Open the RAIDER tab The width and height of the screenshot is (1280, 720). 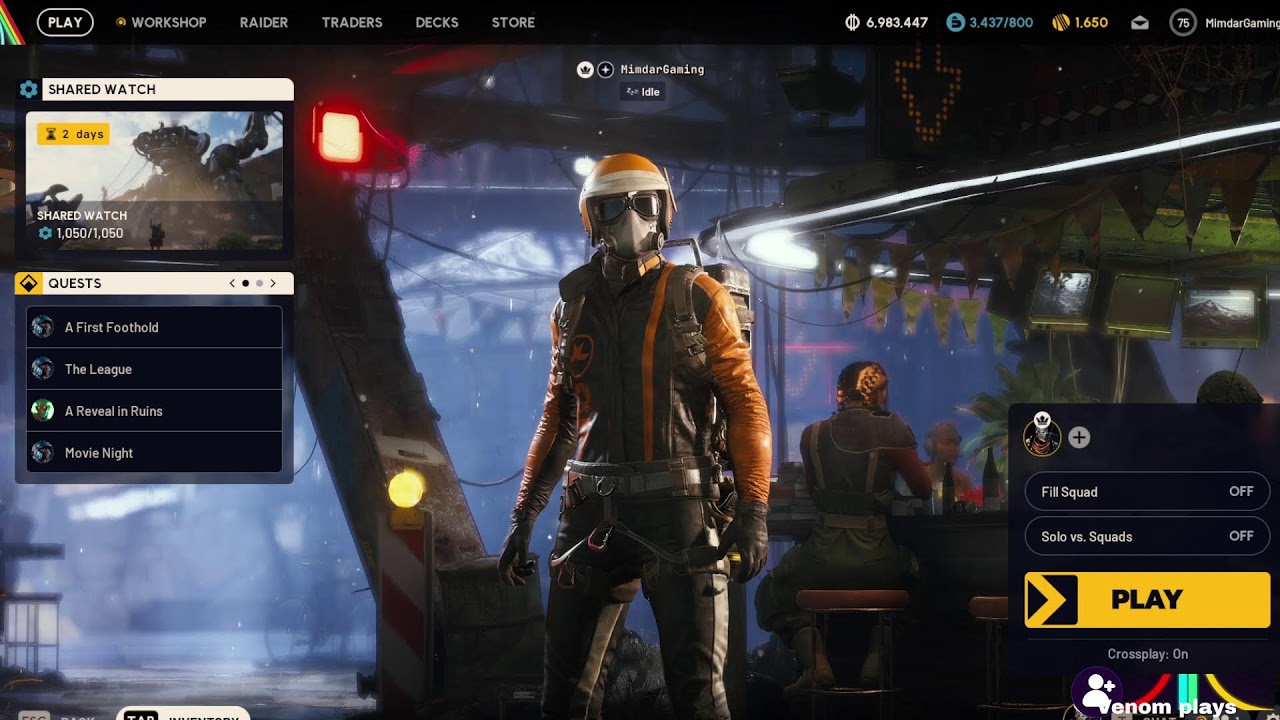click(x=264, y=22)
